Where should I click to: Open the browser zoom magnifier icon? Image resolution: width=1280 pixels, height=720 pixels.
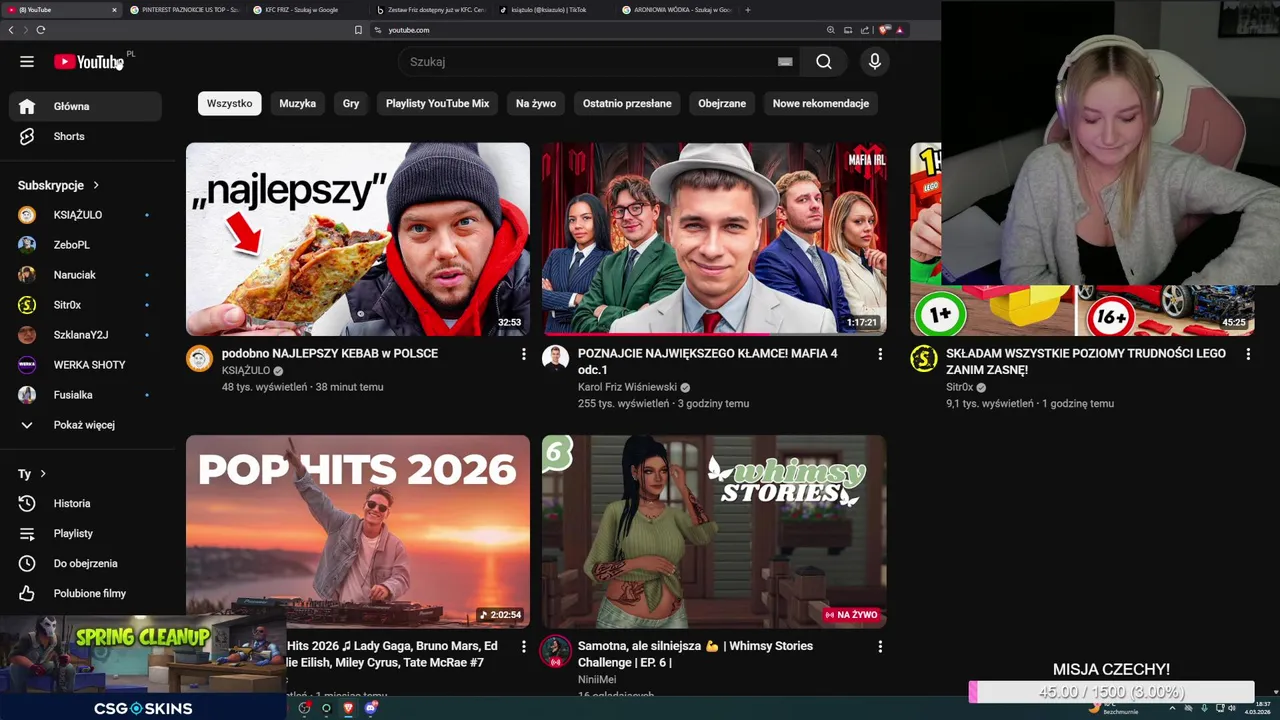point(830,30)
